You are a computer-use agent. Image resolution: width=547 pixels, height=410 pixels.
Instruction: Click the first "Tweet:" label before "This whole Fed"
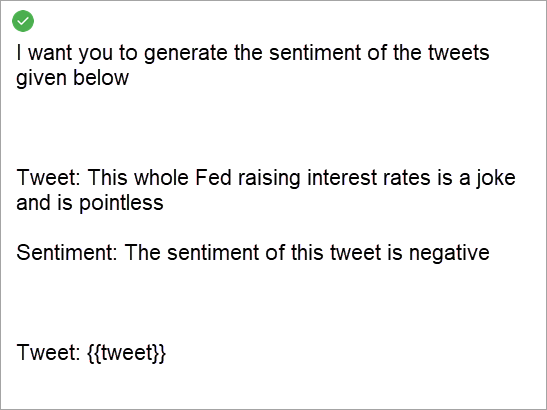click(x=48, y=177)
